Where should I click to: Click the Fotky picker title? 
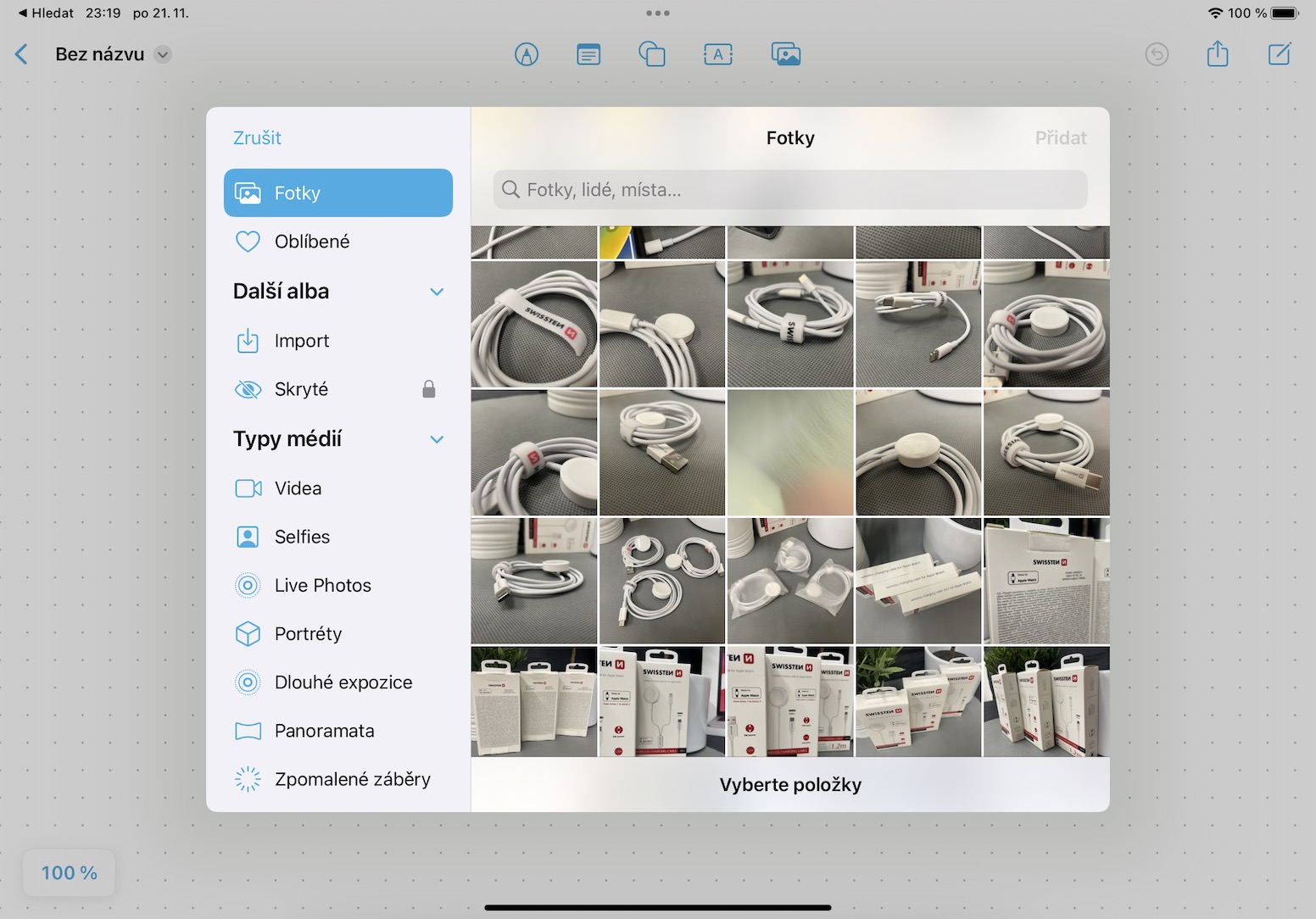(x=790, y=137)
